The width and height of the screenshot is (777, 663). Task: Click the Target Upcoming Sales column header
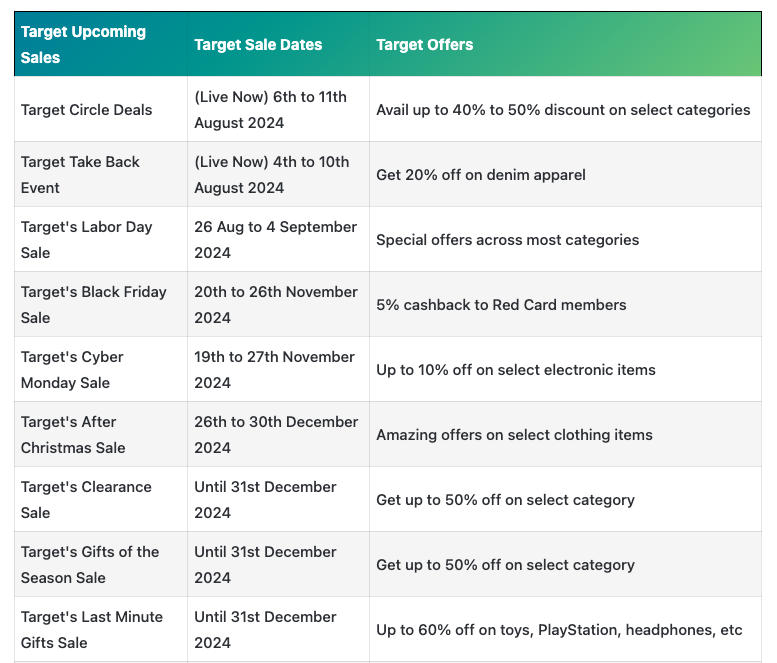pyautogui.click(x=101, y=44)
